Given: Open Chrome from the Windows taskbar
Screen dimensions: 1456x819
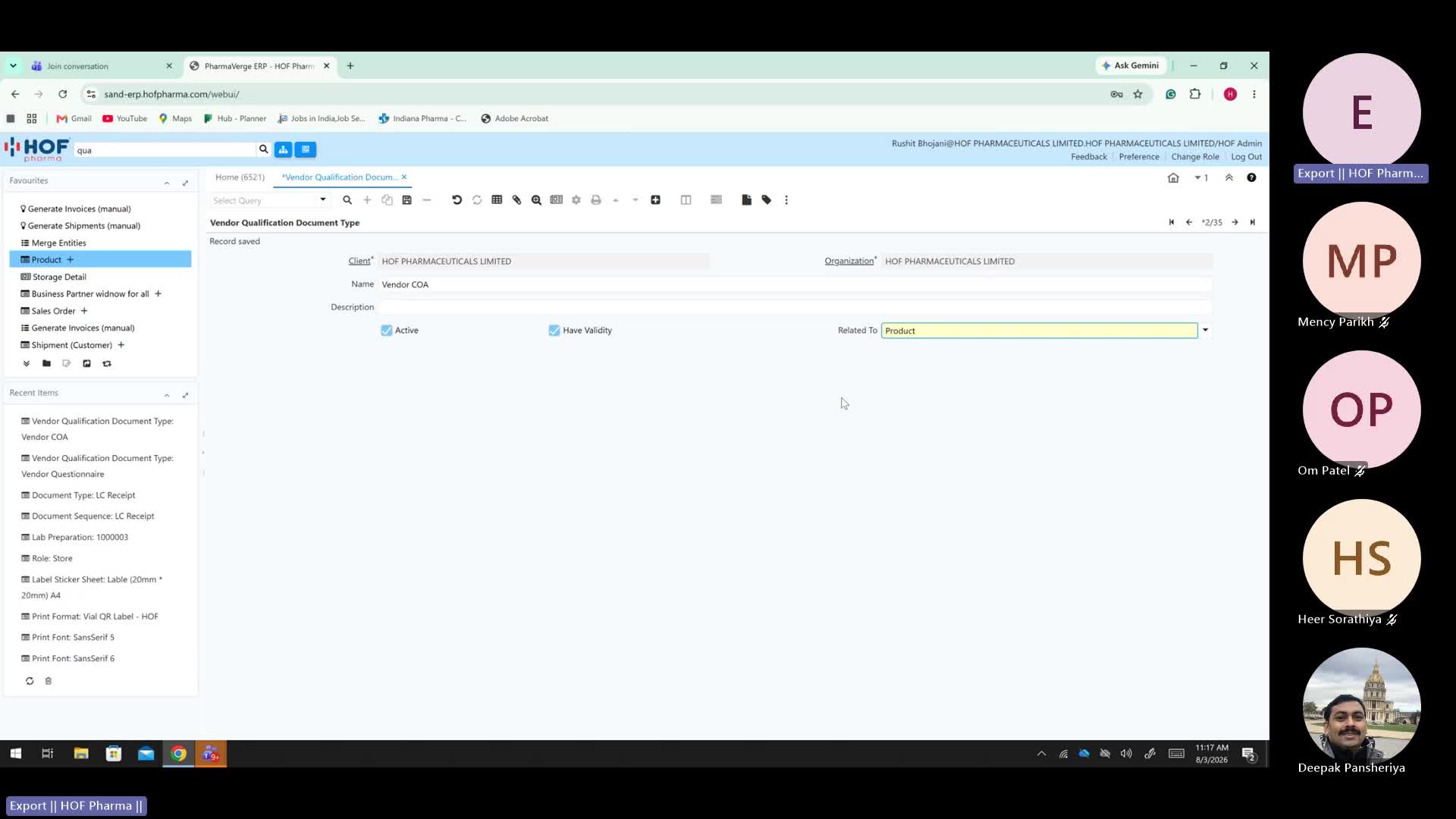Looking at the screenshot, I should click(x=179, y=754).
